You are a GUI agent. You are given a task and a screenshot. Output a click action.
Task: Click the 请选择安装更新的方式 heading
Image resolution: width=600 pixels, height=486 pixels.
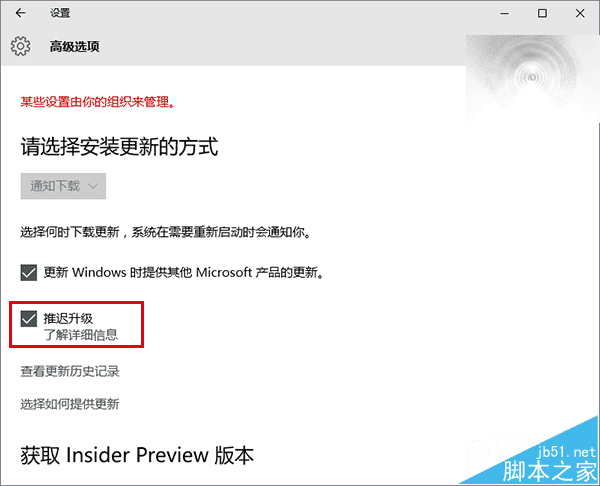[x=119, y=147]
